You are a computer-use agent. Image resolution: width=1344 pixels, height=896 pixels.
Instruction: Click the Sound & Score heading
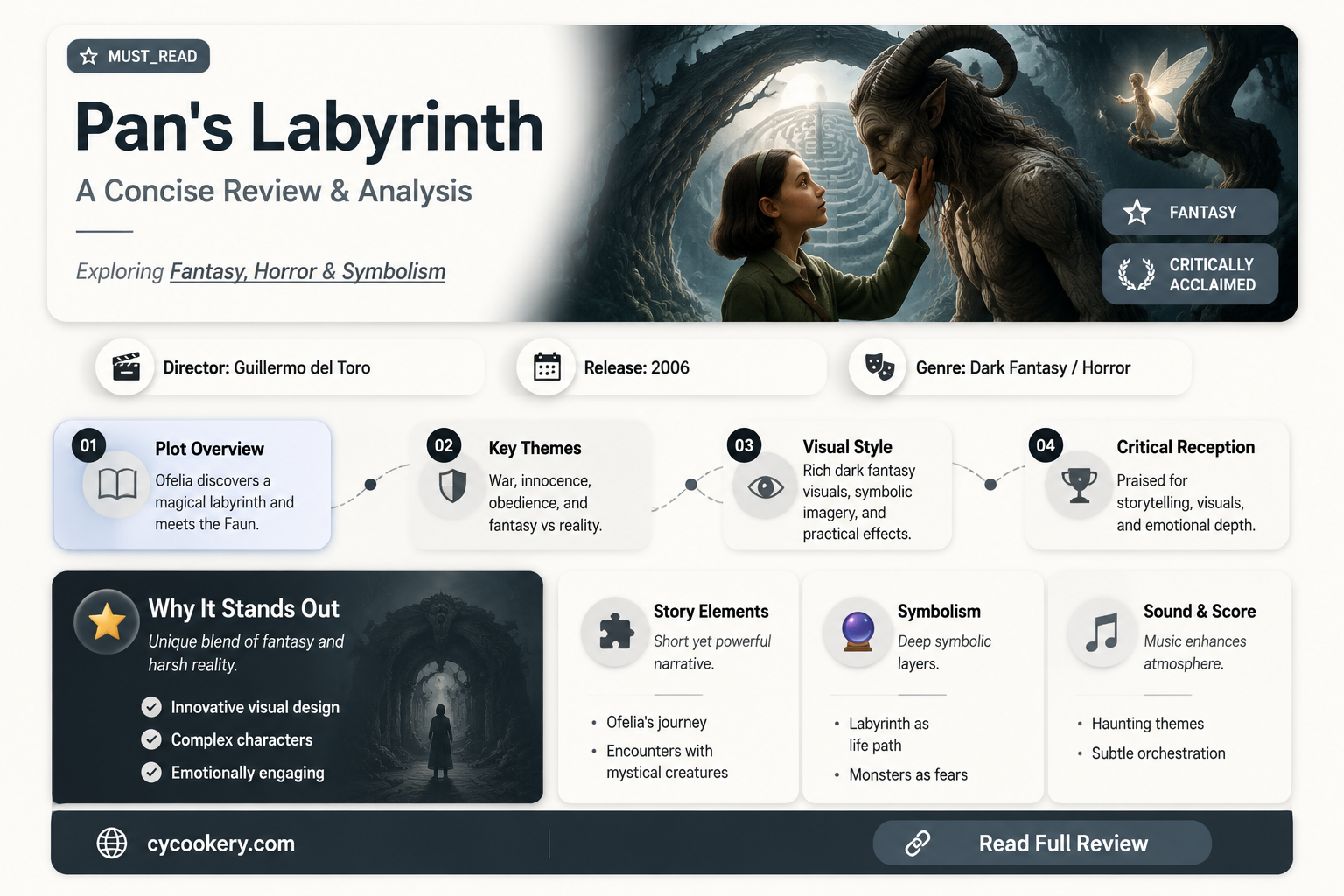click(x=1200, y=612)
